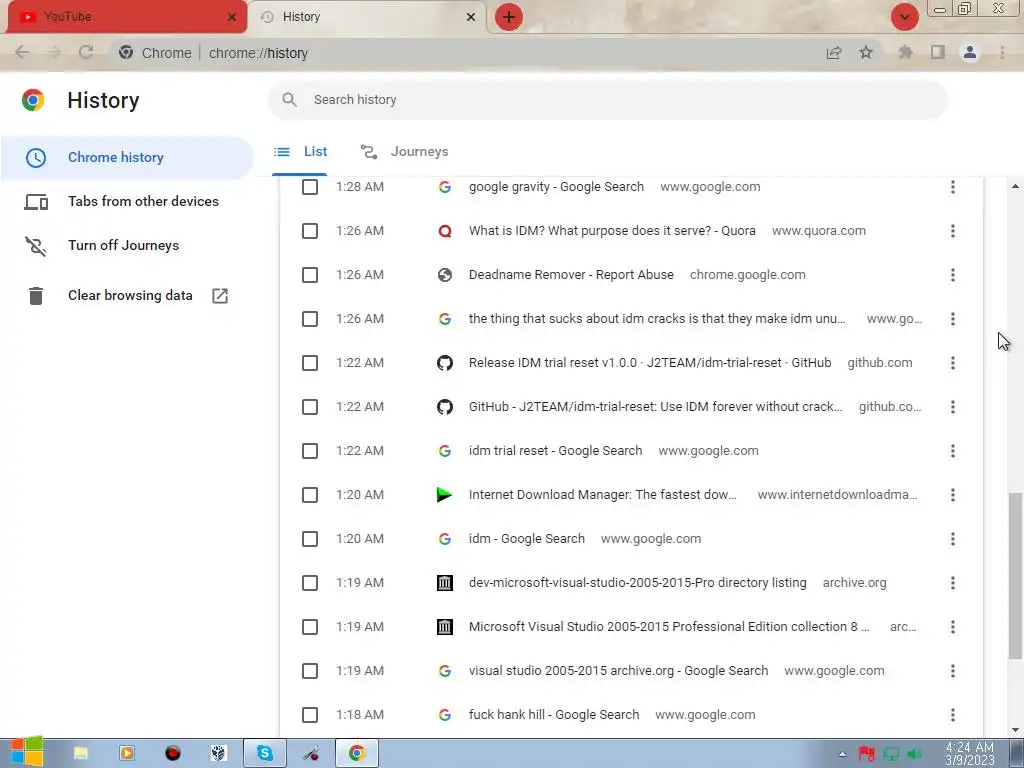This screenshot has height=768, width=1024.
Task: Open File Explorer from the taskbar
Action: point(81,753)
